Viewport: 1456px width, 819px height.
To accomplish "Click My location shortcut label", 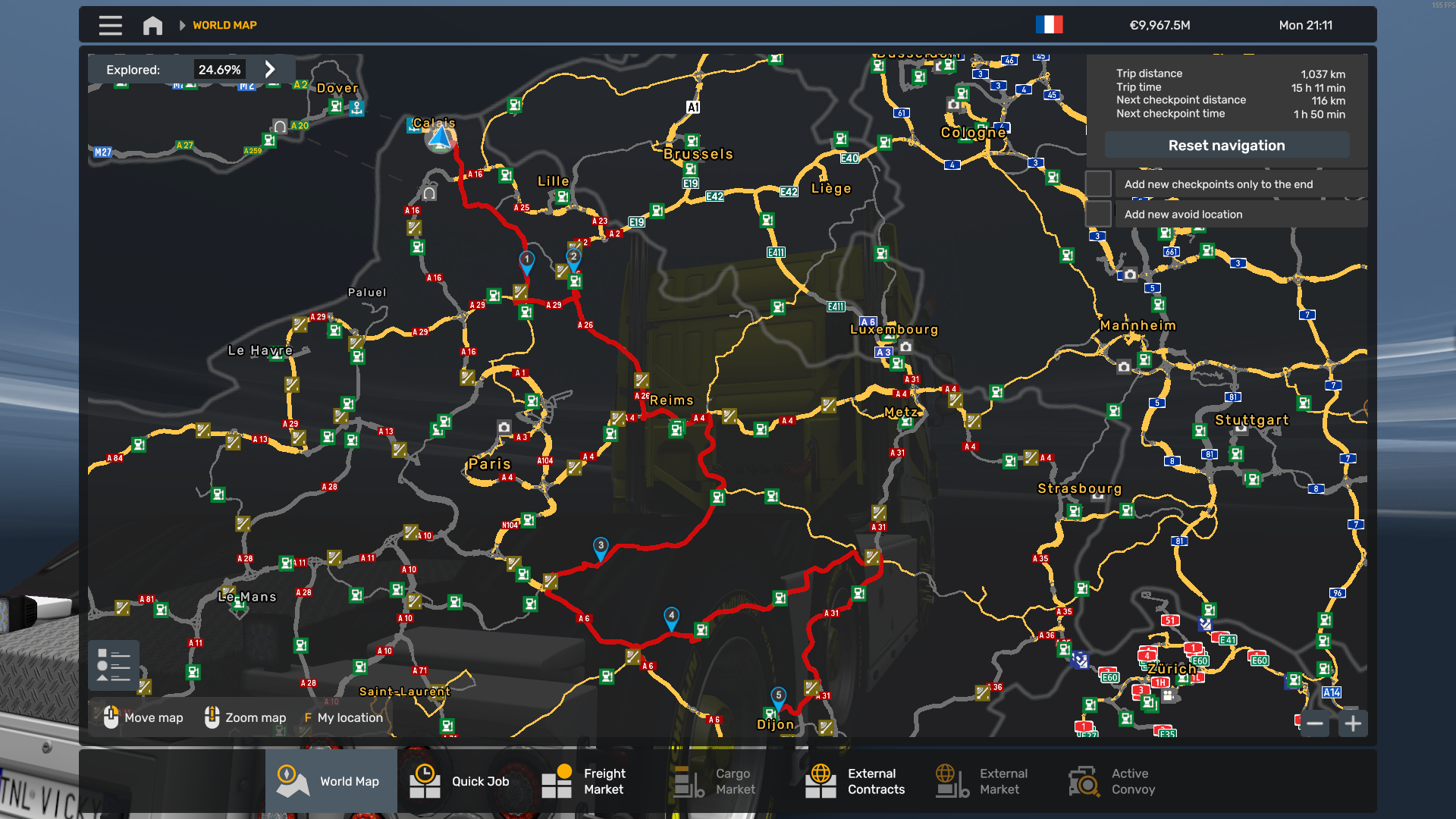I will 350,717.
